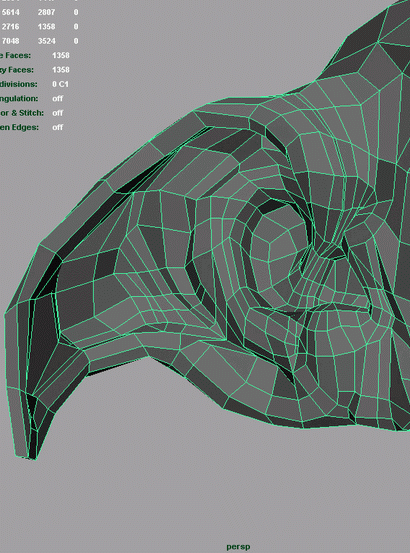Click the 1358 value next to 'Faces:'
Screen dimensions: 410x553
(61, 55)
